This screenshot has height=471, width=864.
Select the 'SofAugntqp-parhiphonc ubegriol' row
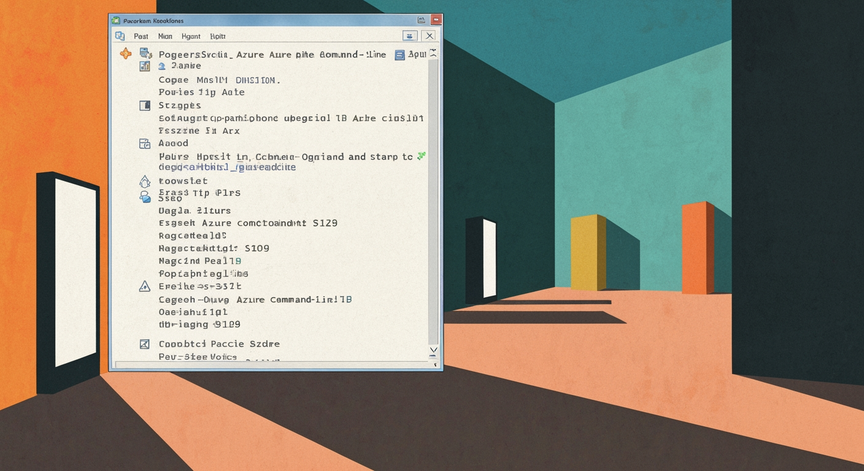click(x=291, y=118)
